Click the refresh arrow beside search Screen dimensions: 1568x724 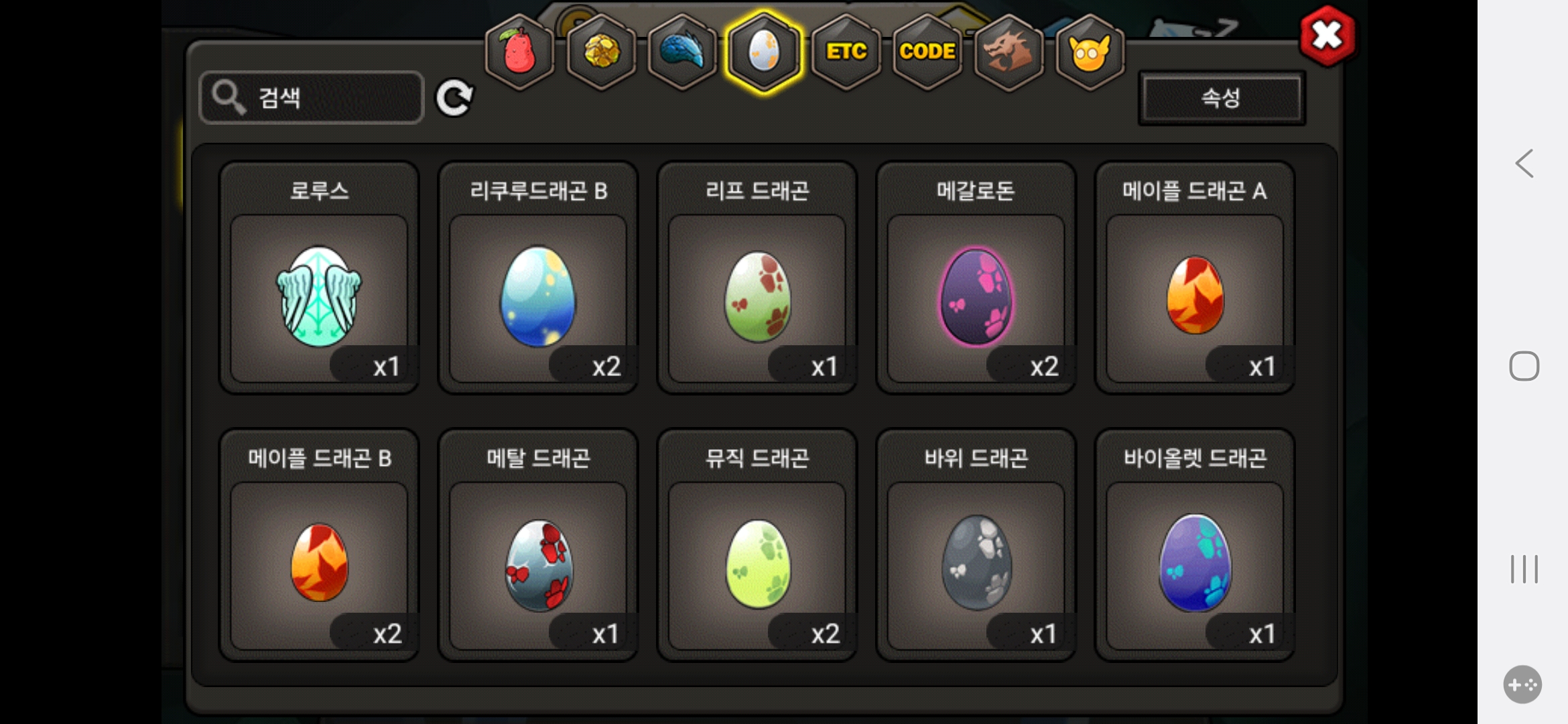[455, 98]
